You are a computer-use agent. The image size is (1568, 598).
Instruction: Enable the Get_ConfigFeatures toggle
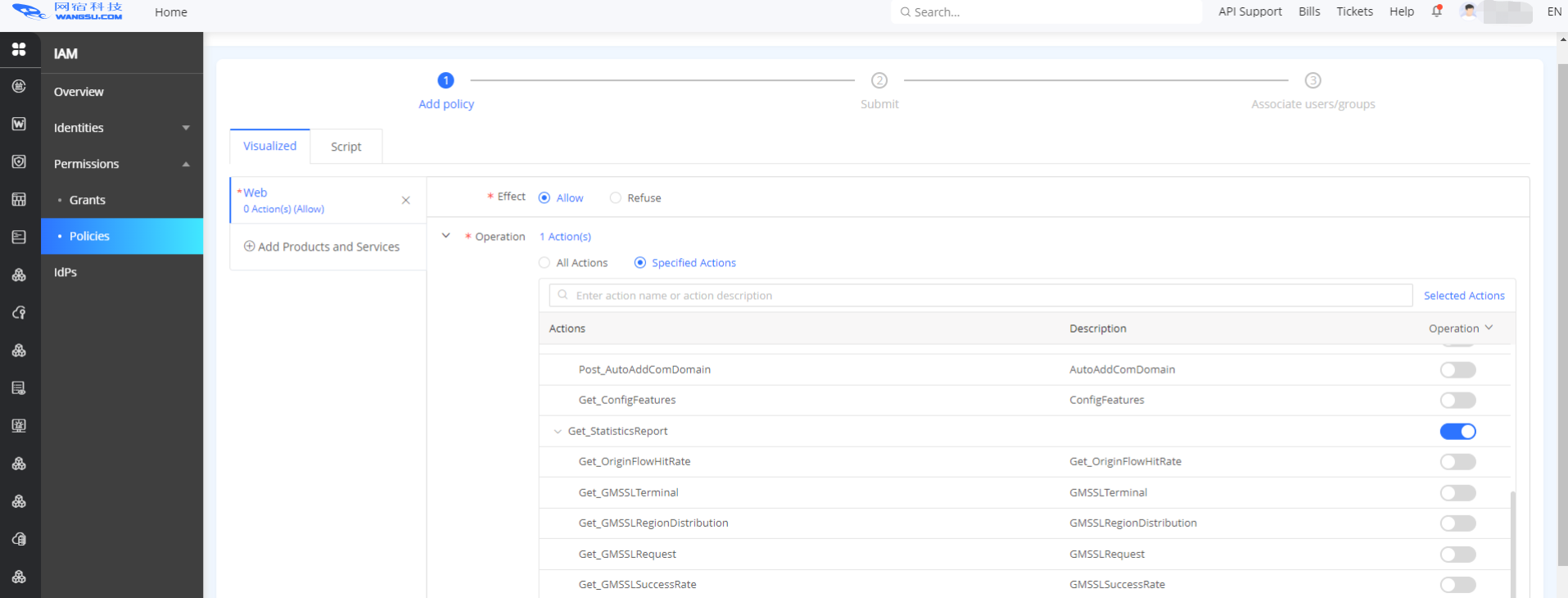1457,401
